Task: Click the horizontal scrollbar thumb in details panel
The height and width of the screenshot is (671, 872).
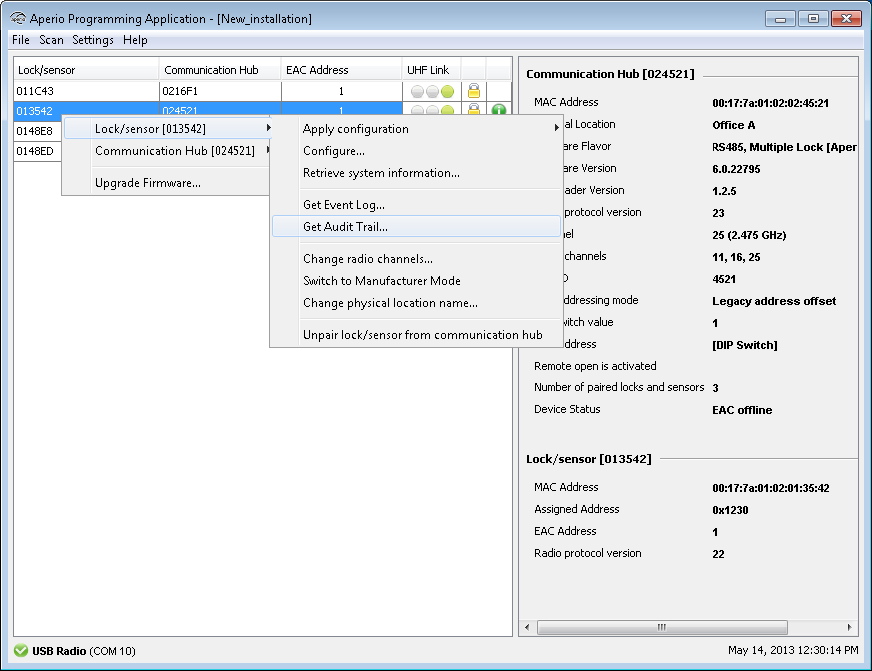Action: (x=662, y=627)
